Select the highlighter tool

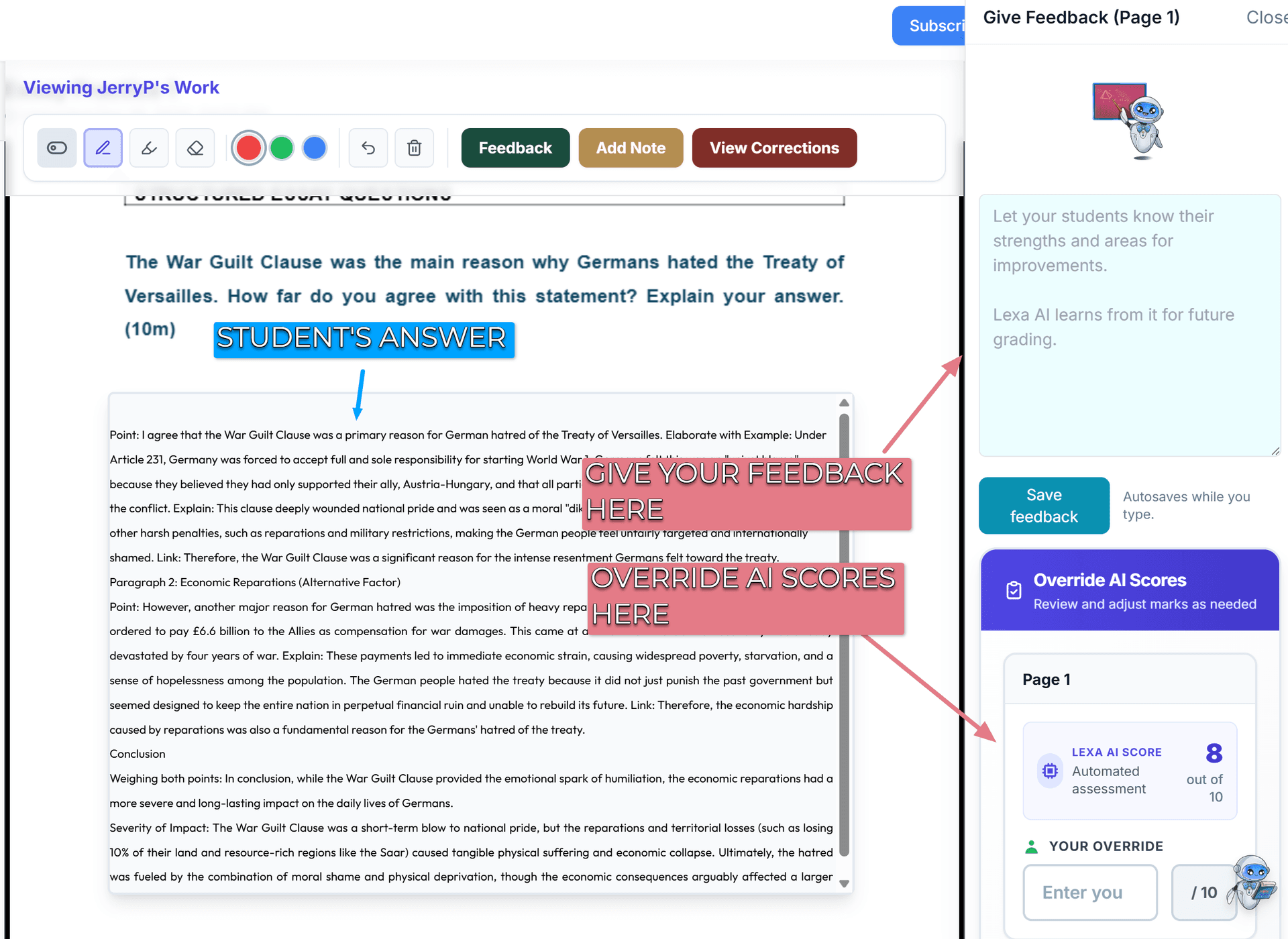tap(149, 148)
